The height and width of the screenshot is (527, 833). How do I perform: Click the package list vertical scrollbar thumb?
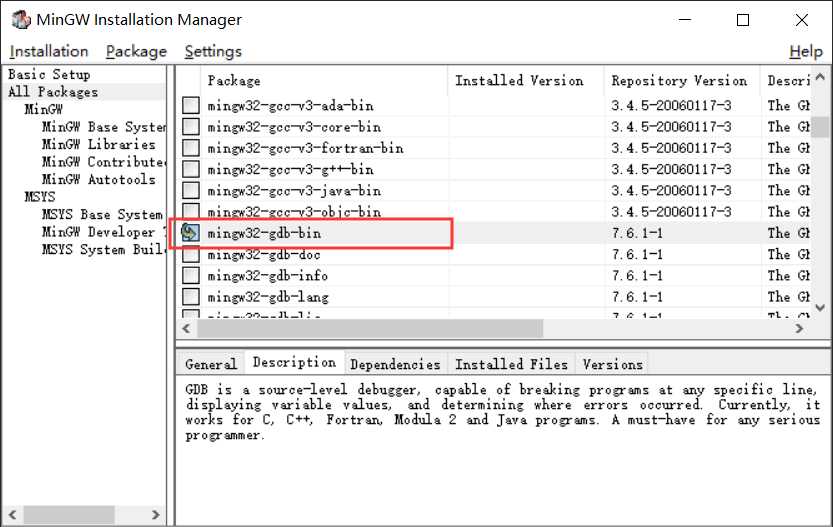coord(820,126)
